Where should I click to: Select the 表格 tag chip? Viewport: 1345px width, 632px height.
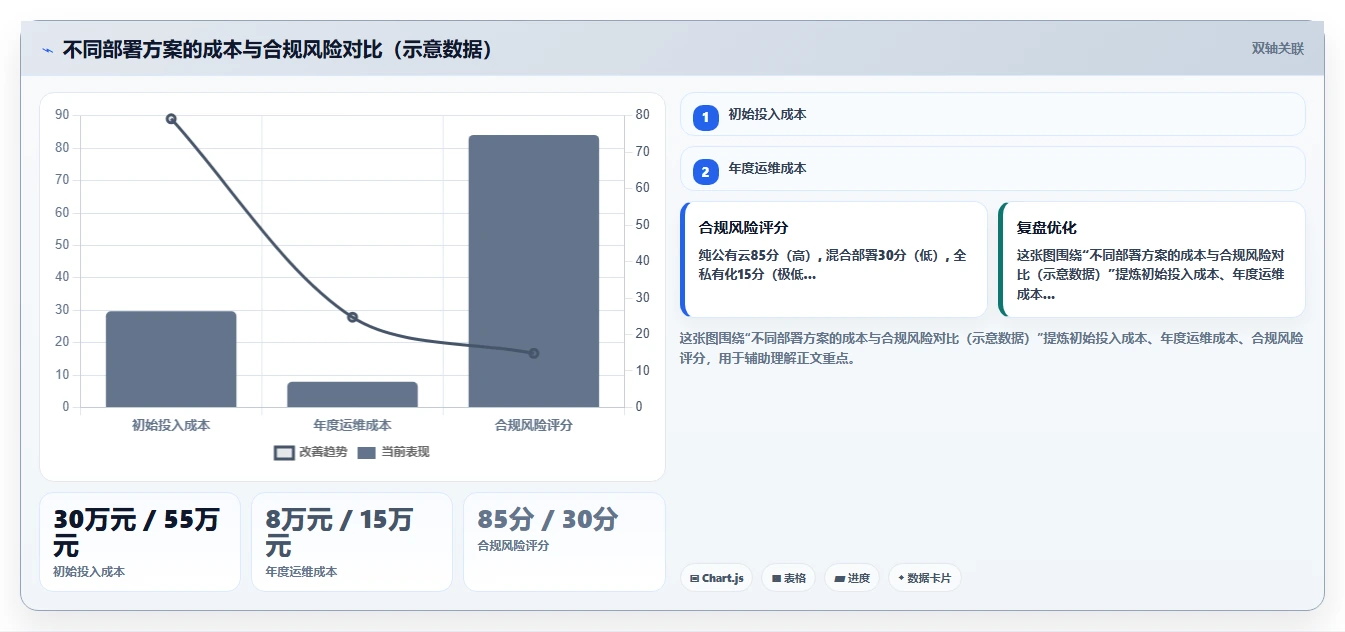point(789,578)
